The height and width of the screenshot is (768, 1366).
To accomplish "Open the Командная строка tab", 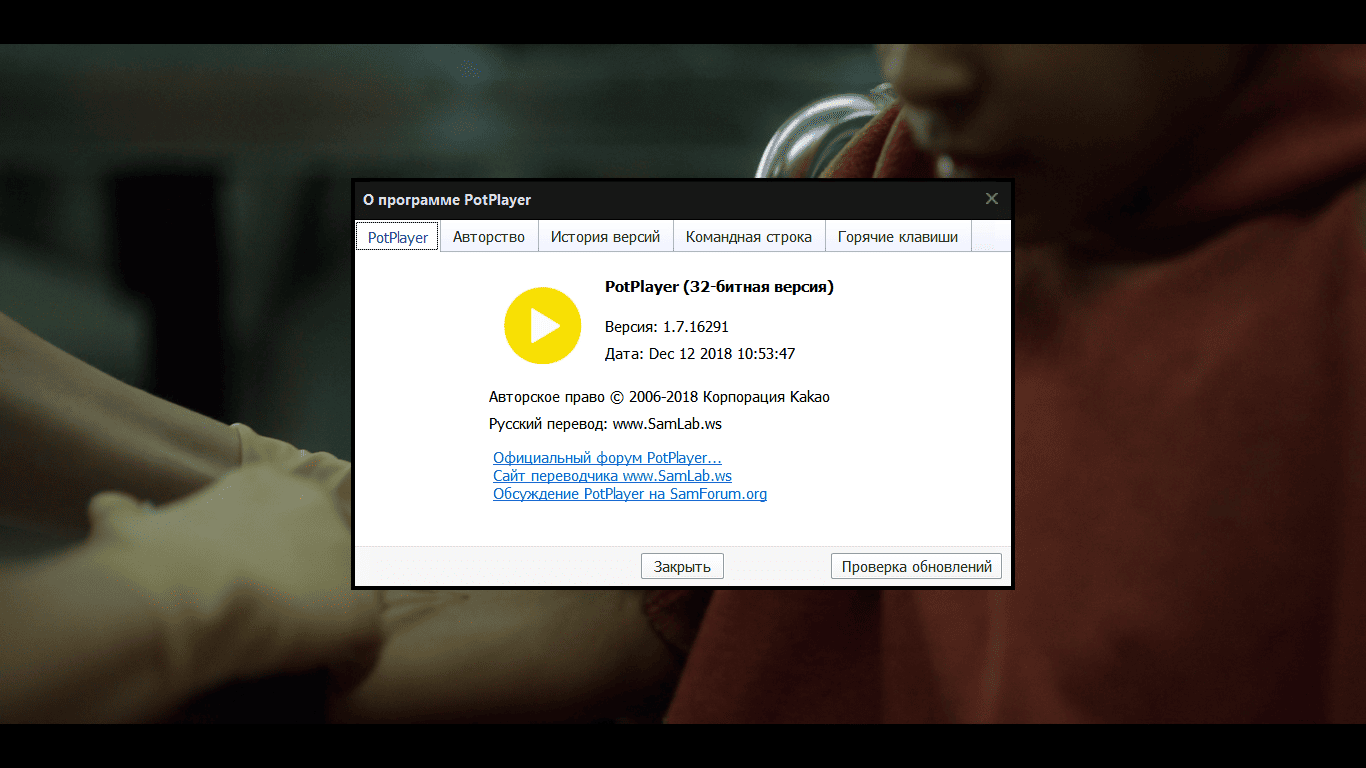I will click(749, 237).
